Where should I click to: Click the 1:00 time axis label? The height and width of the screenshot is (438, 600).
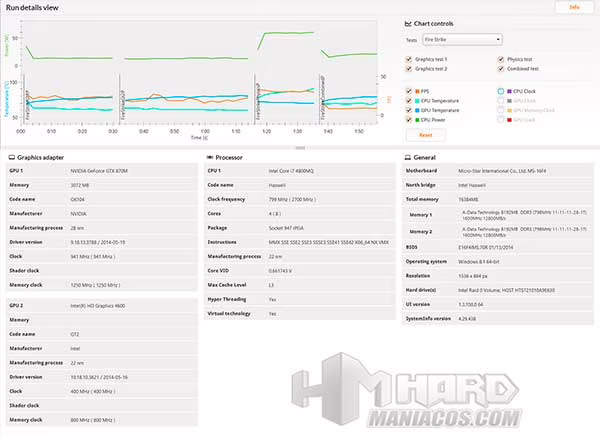205,131
